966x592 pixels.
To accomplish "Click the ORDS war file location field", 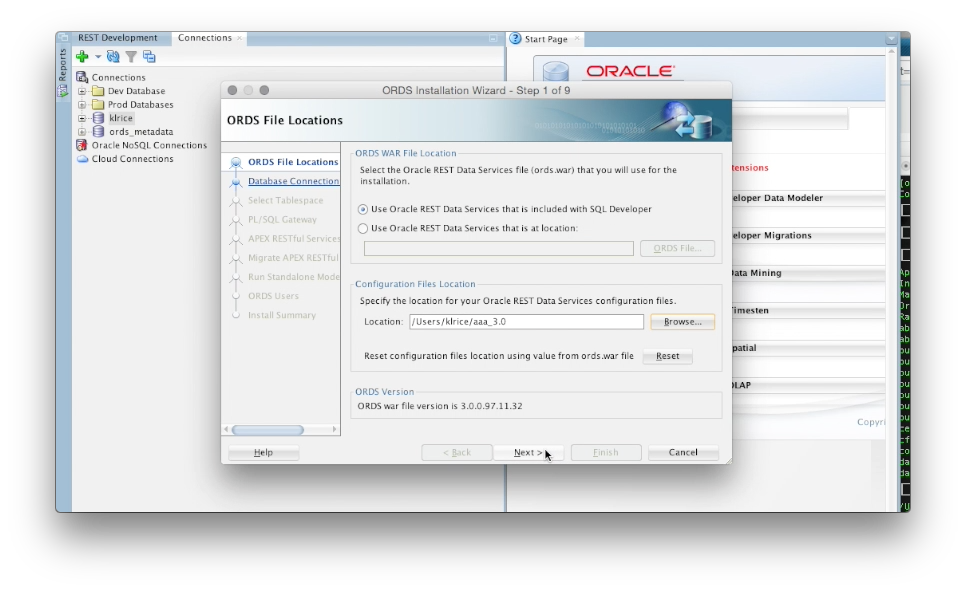I will pos(498,248).
